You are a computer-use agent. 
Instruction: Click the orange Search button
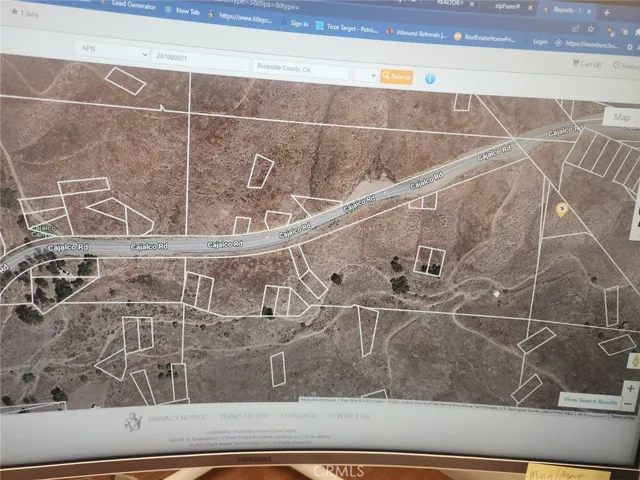click(x=396, y=76)
